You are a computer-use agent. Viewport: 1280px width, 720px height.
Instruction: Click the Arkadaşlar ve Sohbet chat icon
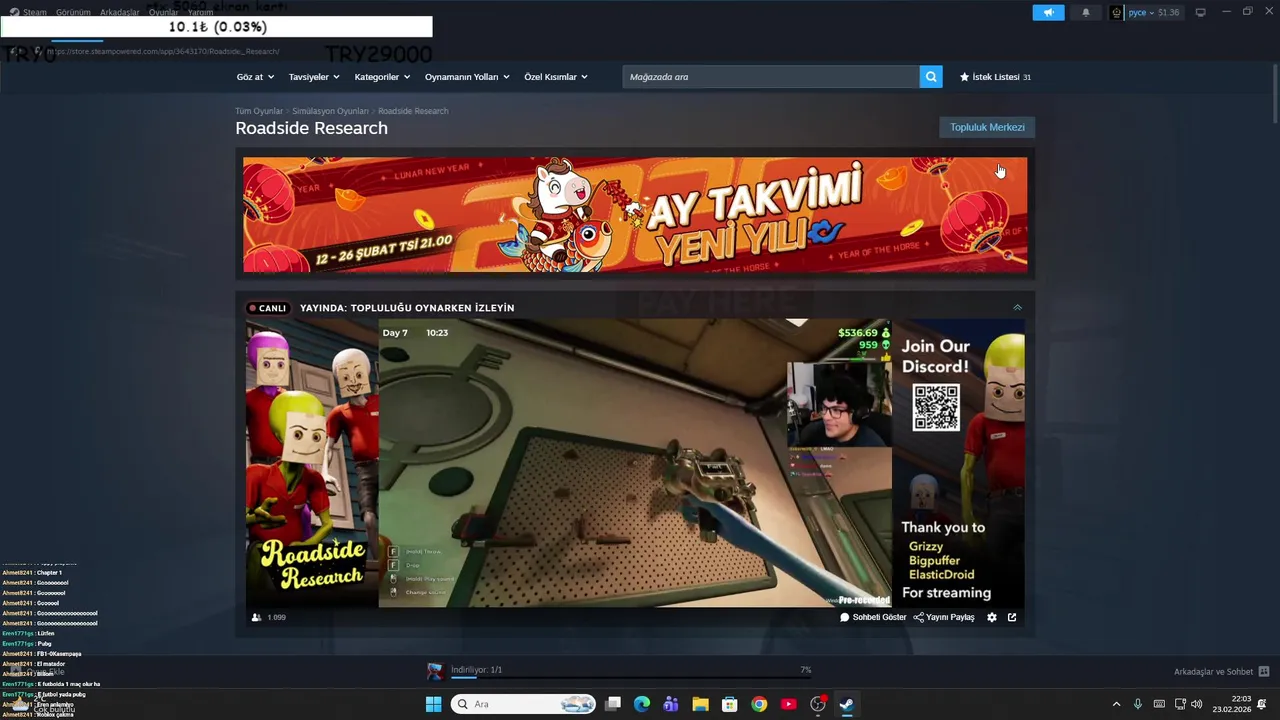1264,671
